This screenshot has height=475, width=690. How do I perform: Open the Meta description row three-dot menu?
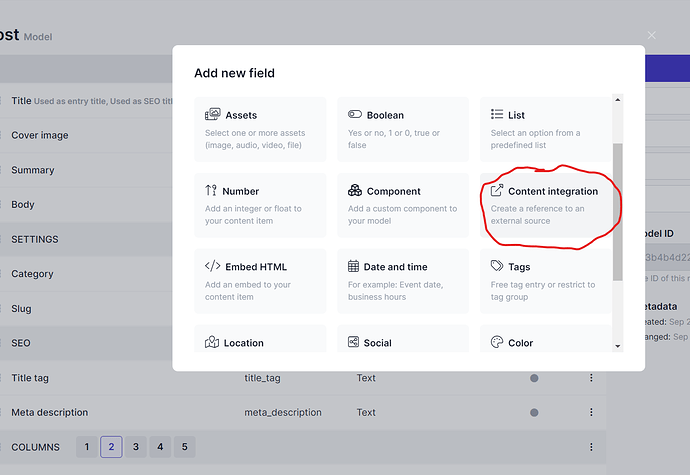click(x=591, y=412)
